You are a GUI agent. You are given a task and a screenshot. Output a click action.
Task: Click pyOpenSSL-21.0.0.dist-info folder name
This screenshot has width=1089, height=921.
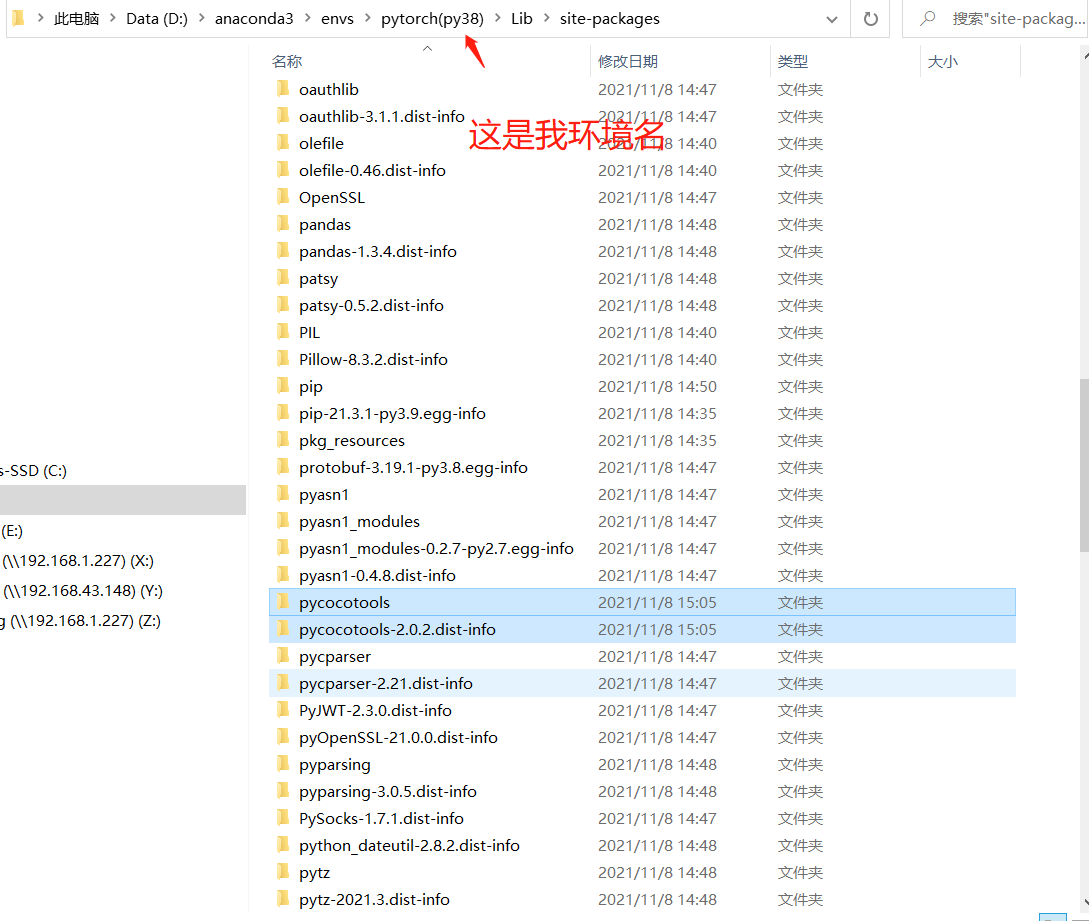(x=398, y=738)
